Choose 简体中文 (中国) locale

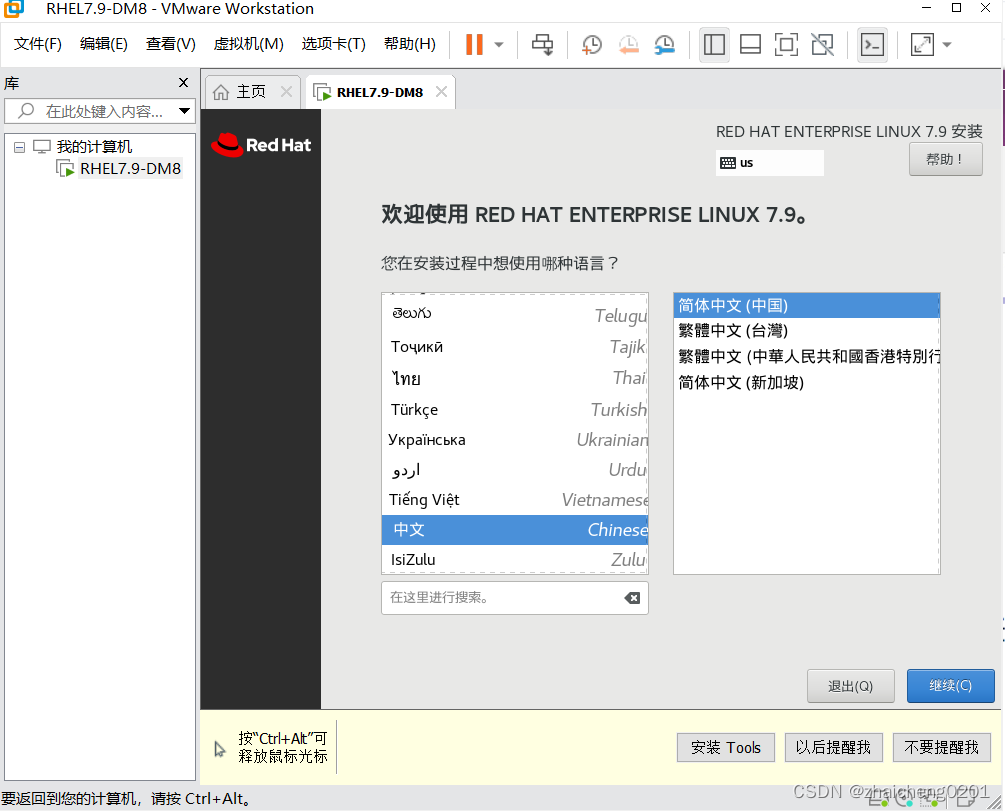(806, 306)
